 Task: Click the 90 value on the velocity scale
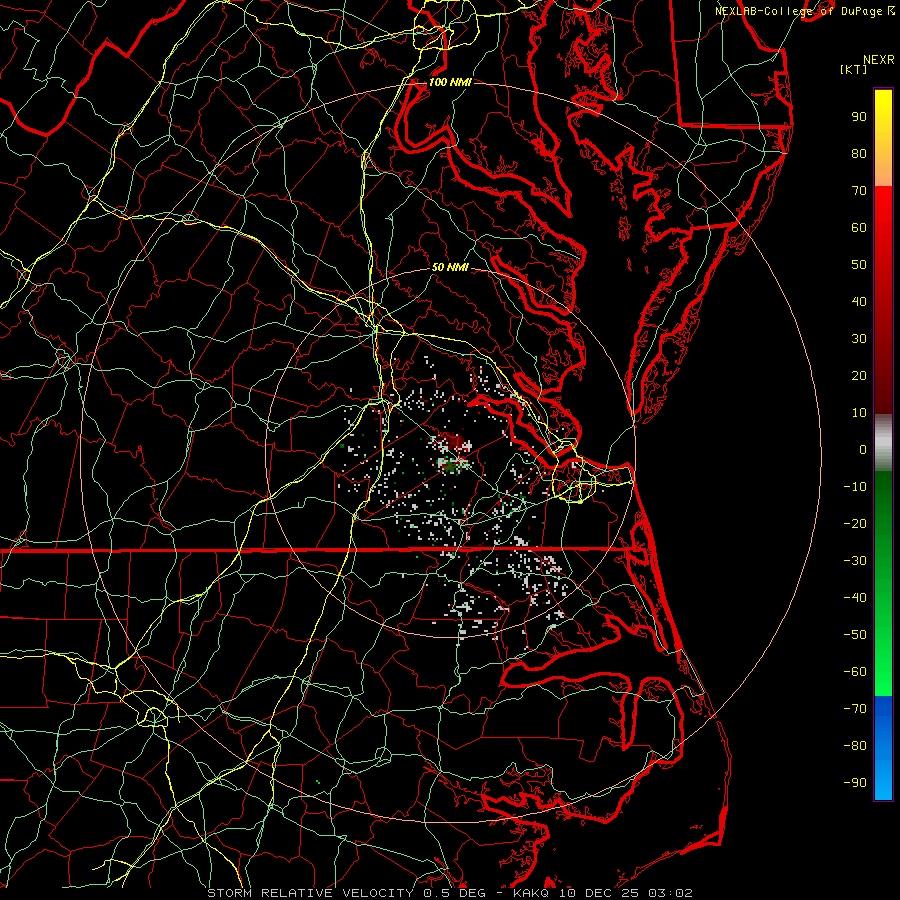pyautogui.click(x=859, y=117)
